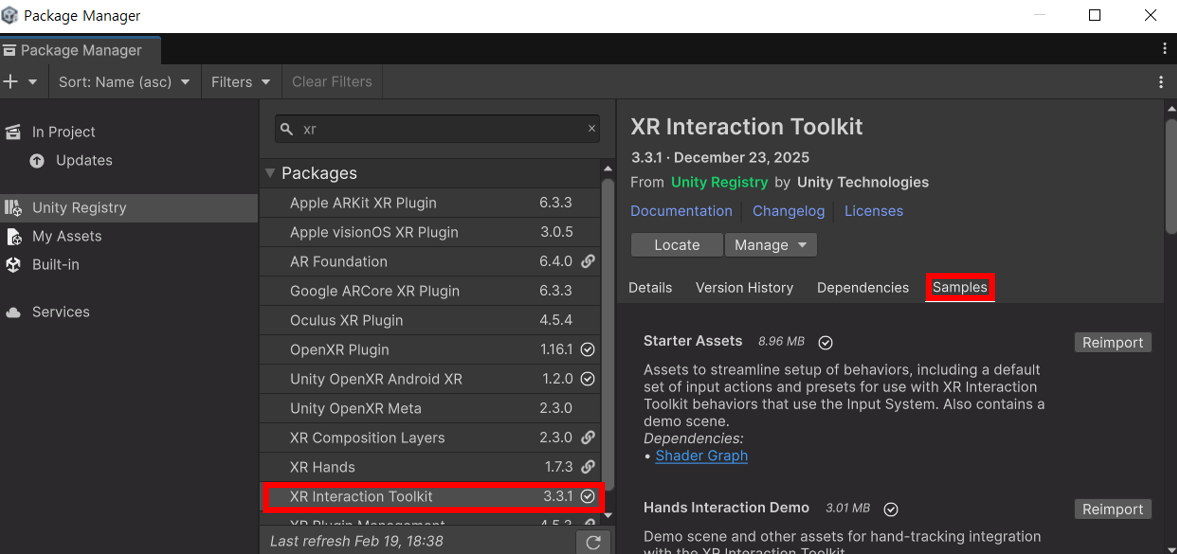The image size is (1177, 554).
Task: Select Google ARCore XR Plugin package
Action: tap(431, 291)
